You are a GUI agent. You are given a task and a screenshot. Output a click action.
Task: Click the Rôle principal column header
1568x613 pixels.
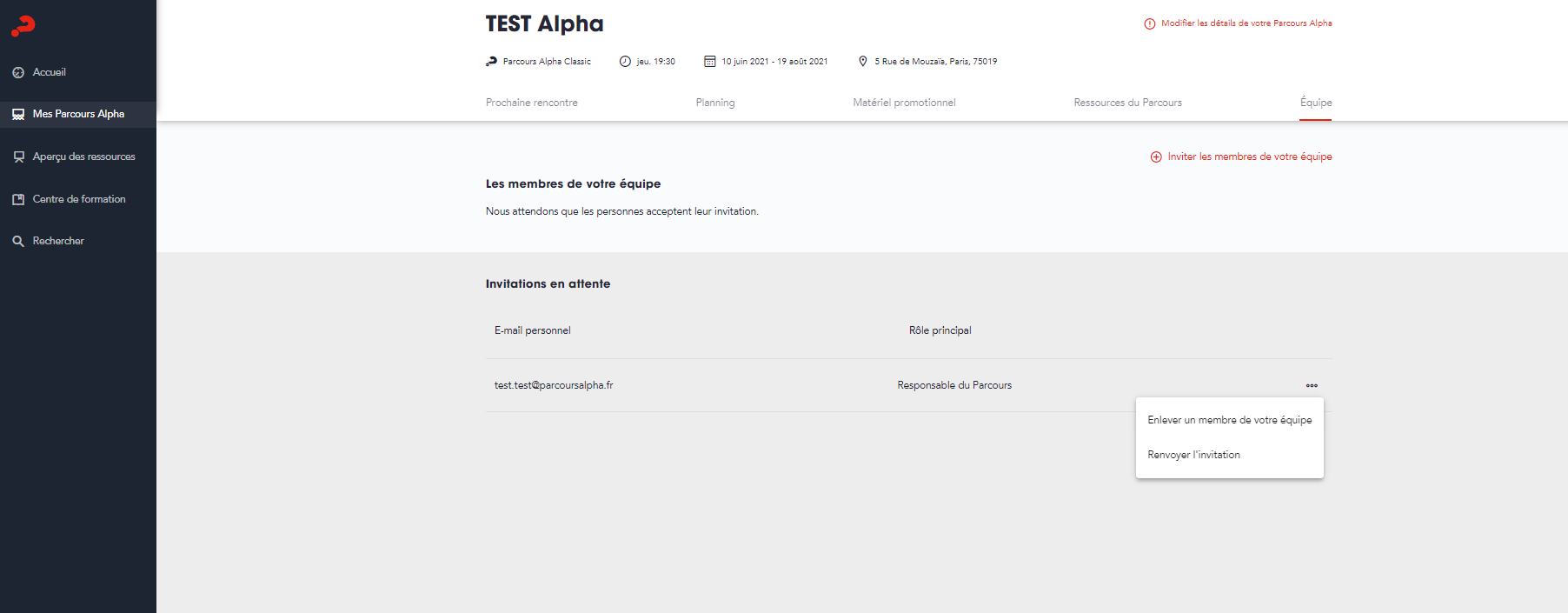coord(940,330)
